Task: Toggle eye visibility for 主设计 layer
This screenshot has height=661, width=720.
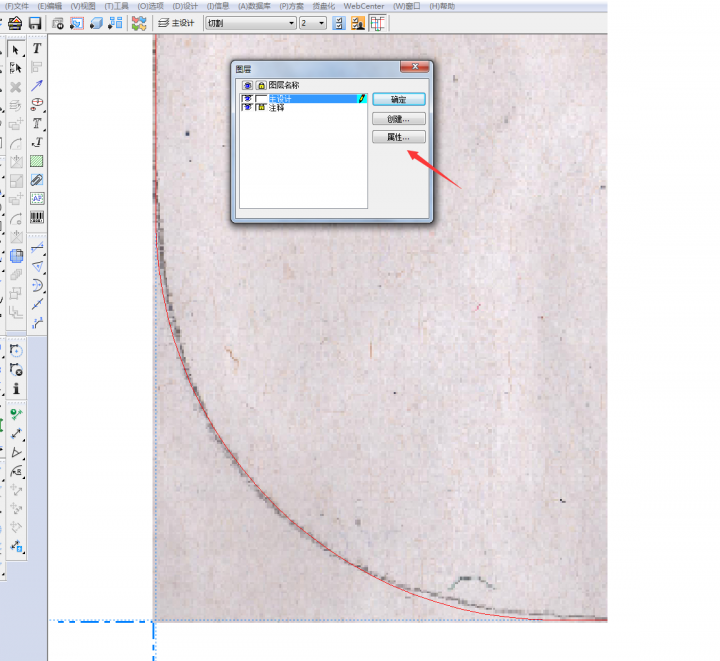Action: tap(247, 99)
